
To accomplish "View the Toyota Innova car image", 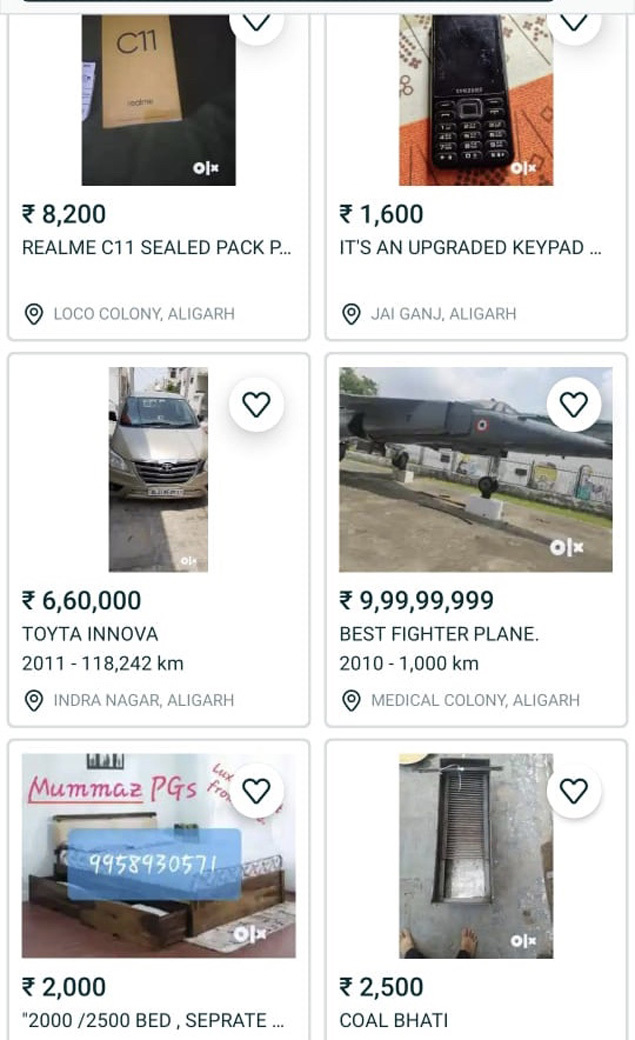I will [158, 470].
